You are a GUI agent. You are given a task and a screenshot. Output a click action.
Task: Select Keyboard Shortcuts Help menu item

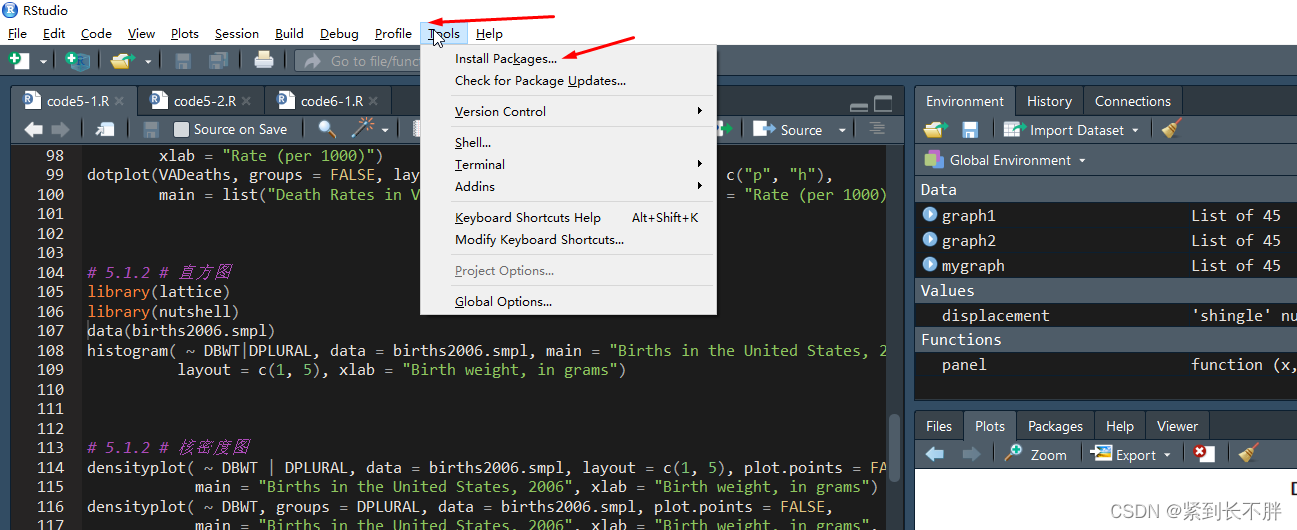point(568,217)
